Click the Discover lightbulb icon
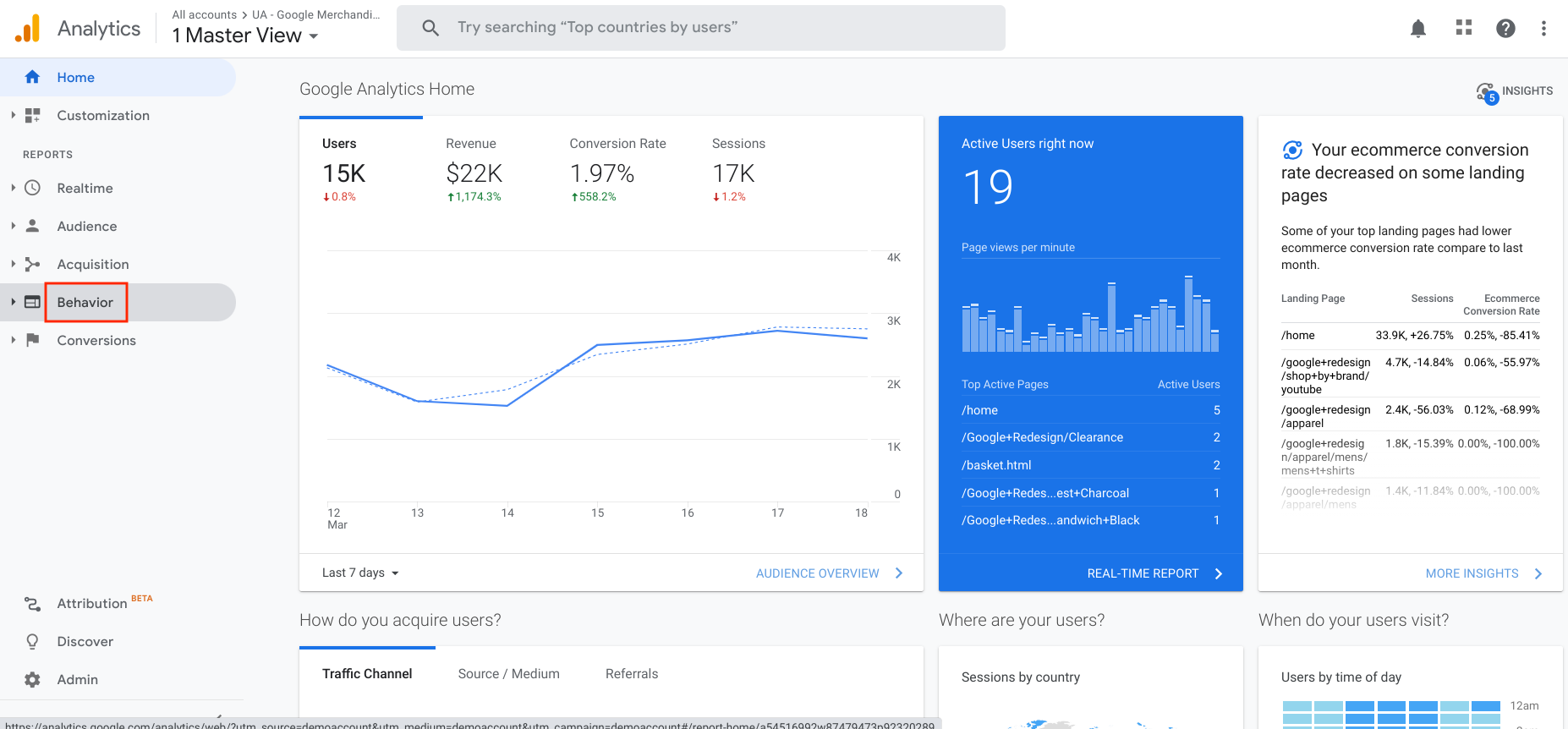The image size is (1568, 729). tap(32, 641)
